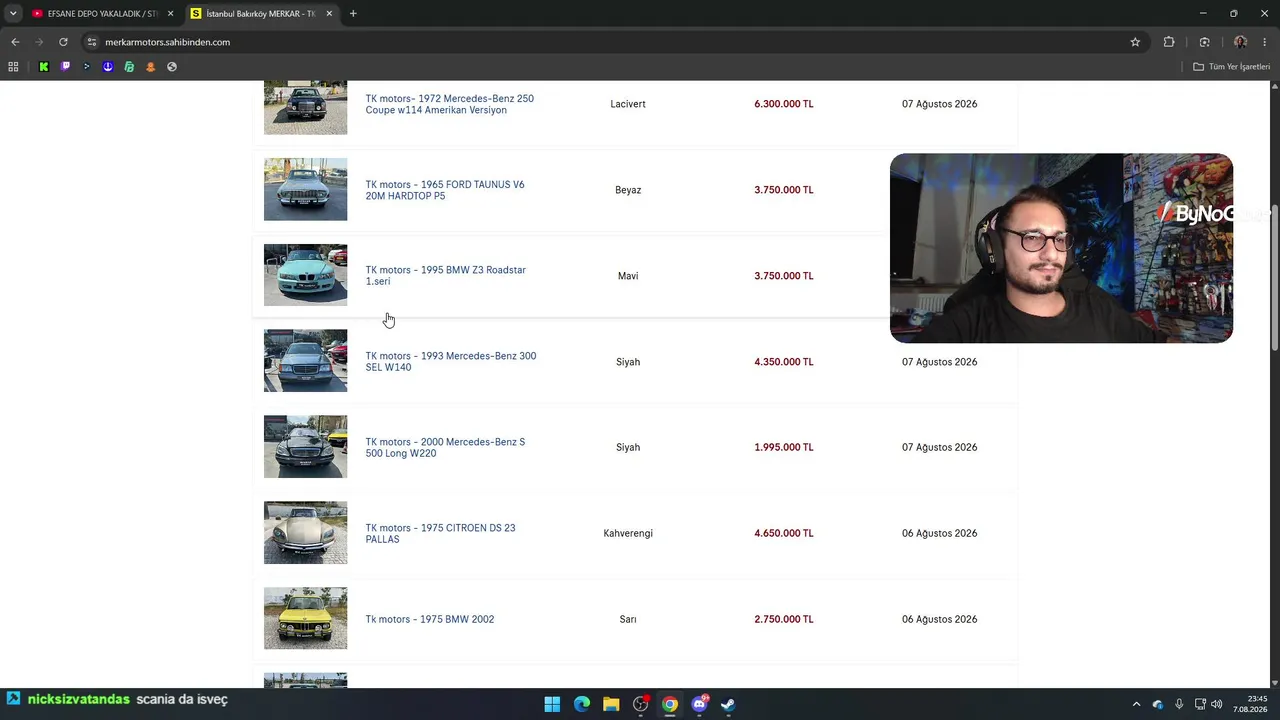Click the Lacivert color cell
Viewport: 1280px width, 720px height.
pos(628,104)
